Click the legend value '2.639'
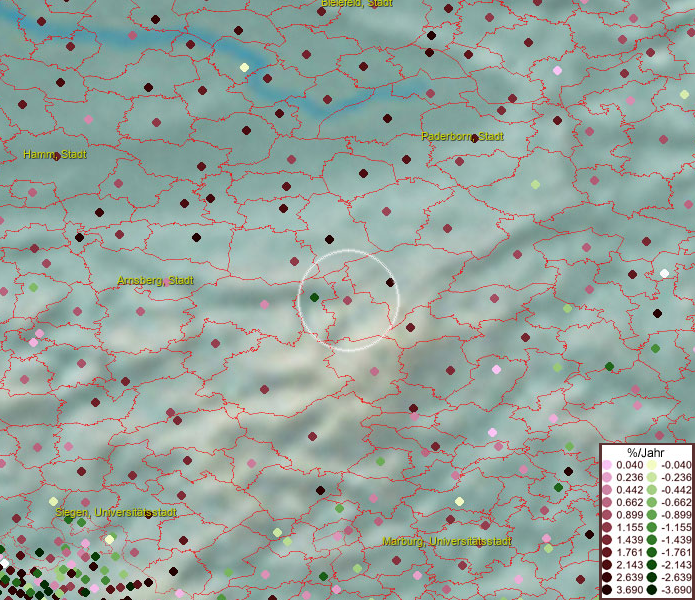 point(629,577)
